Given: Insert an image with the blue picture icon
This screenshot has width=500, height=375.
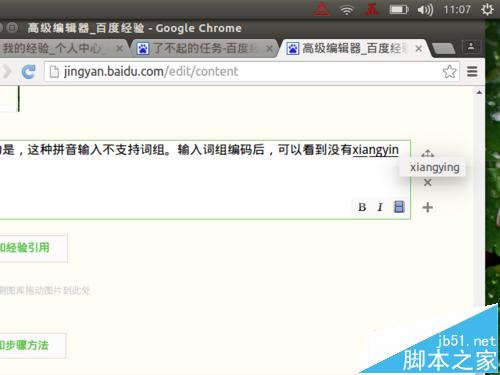Looking at the screenshot, I should point(399,207).
